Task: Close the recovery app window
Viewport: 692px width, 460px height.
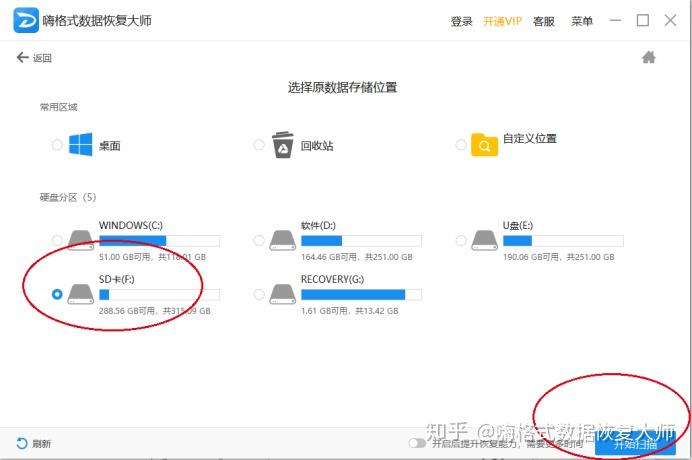Action: 670,20
